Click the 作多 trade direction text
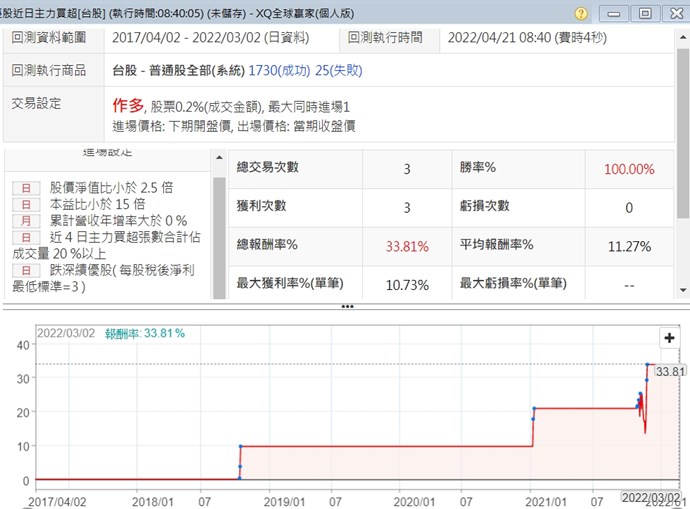The height and width of the screenshot is (509, 690). (128, 105)
